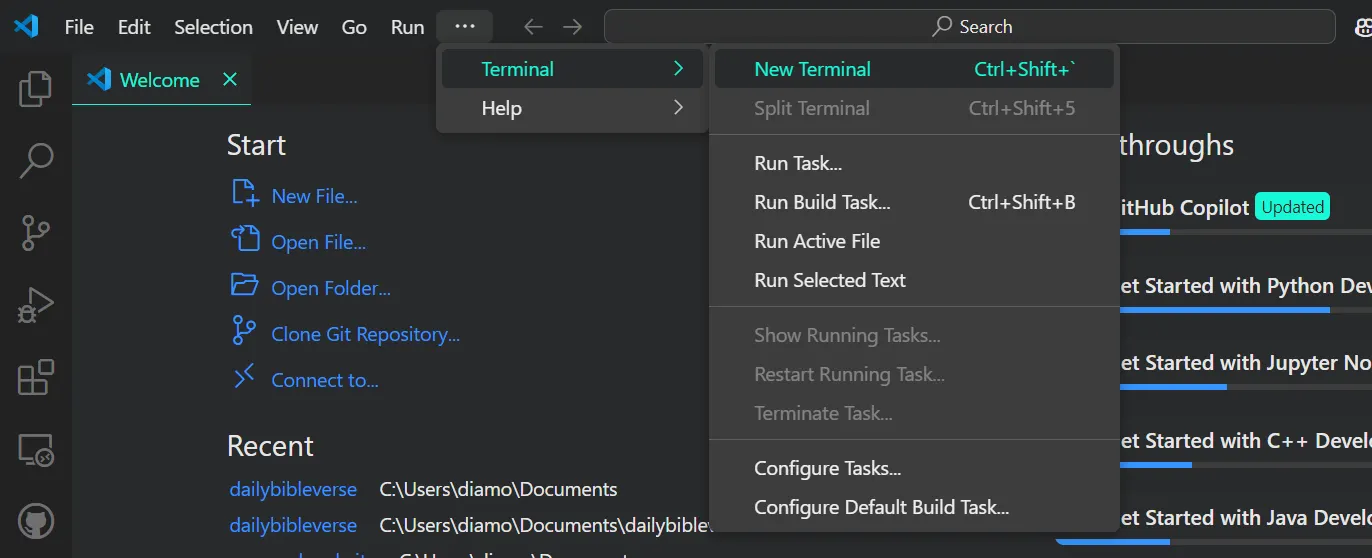The width and height of the screenshot is (1372, 558).
Task: Open the GitHub icon in activity bar
Action: click(x=36, y=521)
